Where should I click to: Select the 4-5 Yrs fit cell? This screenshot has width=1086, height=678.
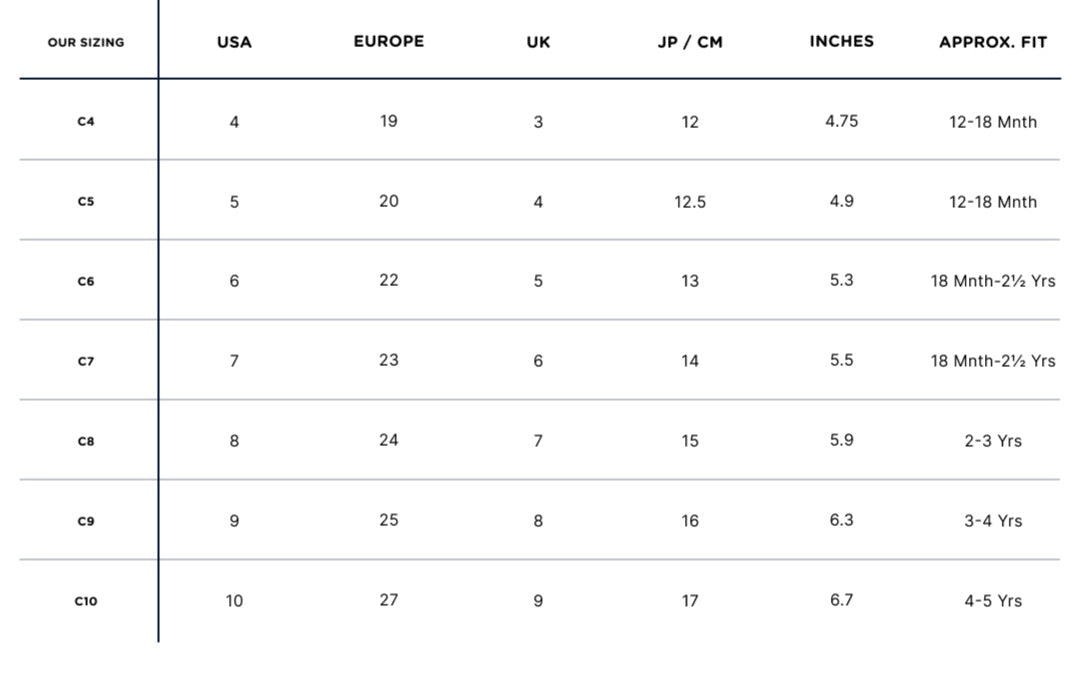(x=993, y=601)
